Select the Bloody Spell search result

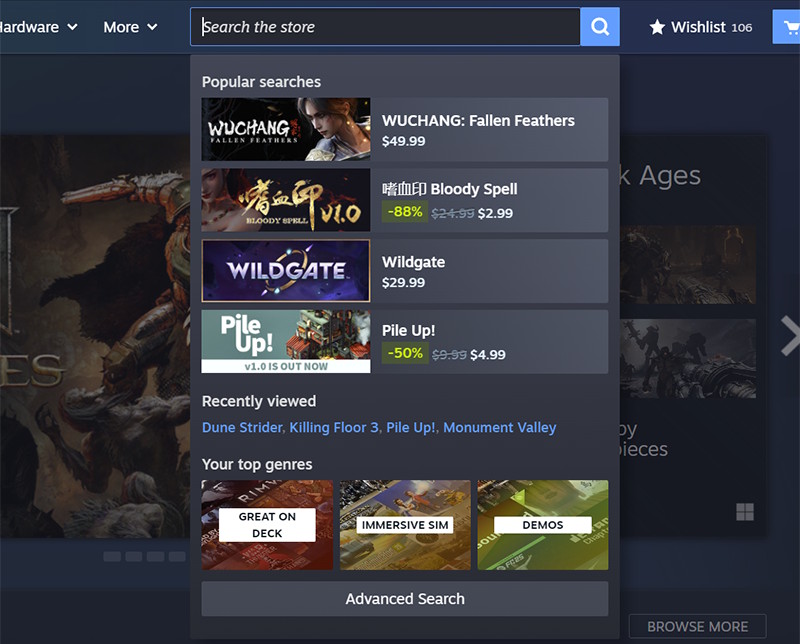coord(405,200)
